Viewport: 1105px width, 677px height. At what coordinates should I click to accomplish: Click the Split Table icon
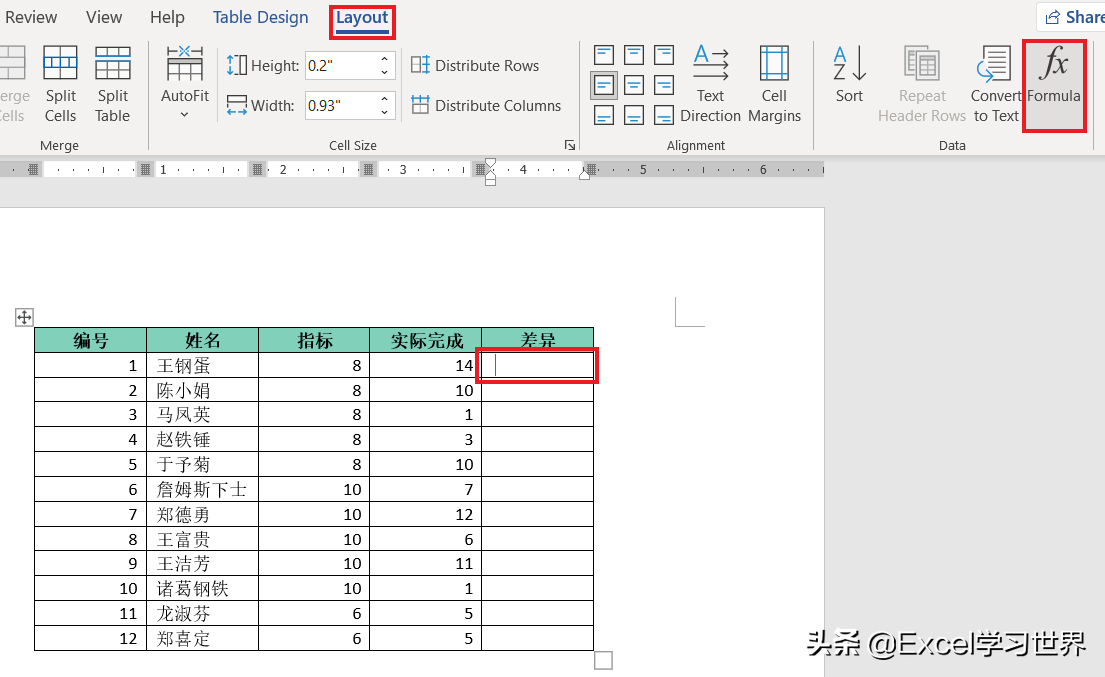point(113,83)
